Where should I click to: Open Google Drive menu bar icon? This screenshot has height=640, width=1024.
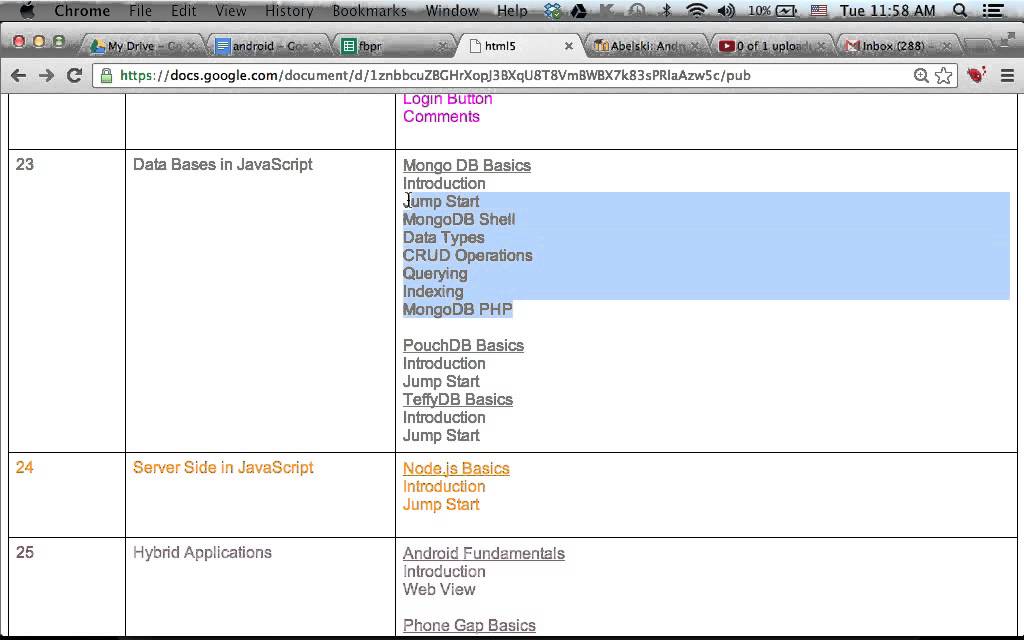[579, 10]
